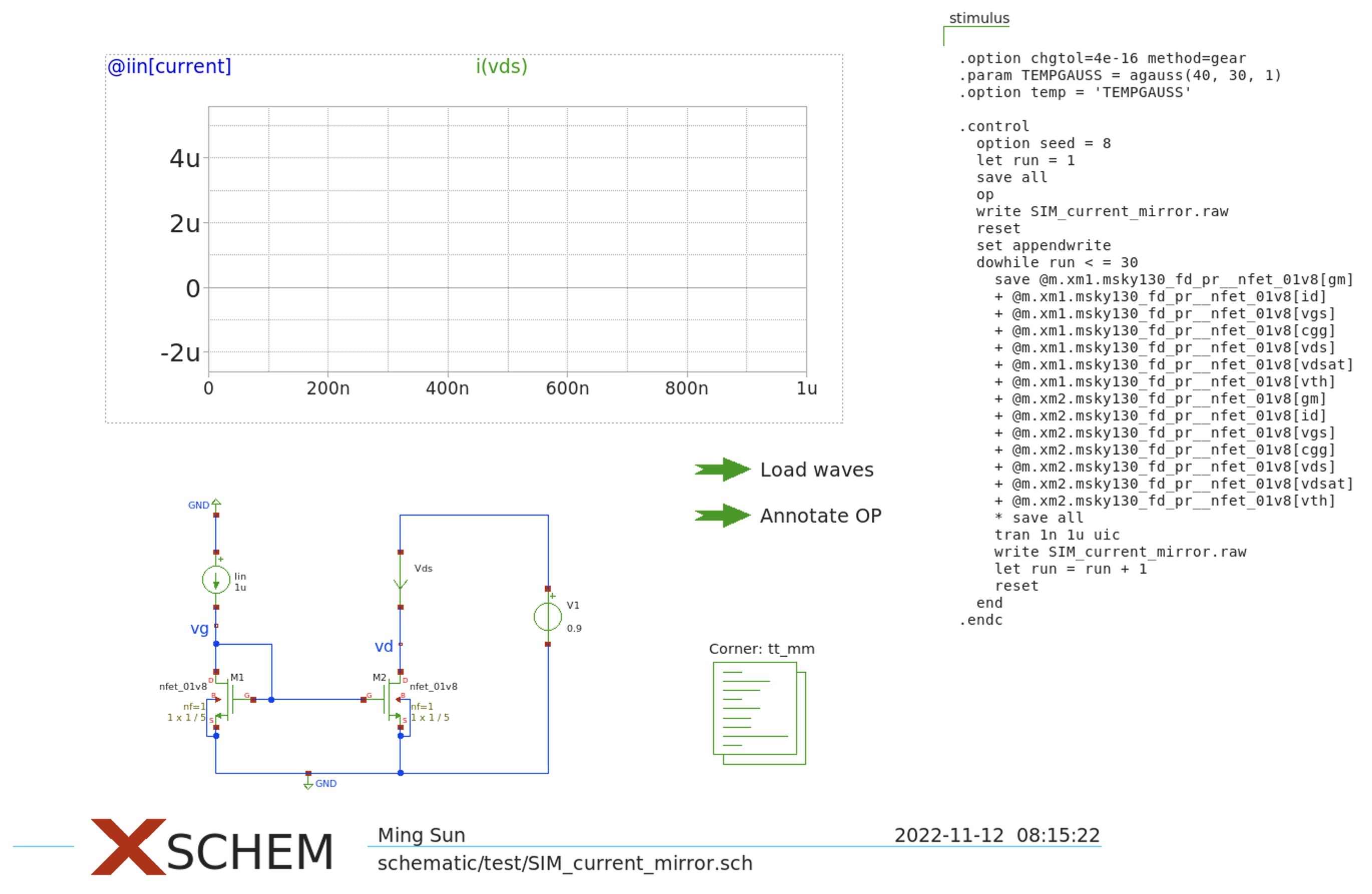This screenshot has width=1372, height=894.
Task: Select the V1 voltage source symbol
Action: click(x=548, y=616)
